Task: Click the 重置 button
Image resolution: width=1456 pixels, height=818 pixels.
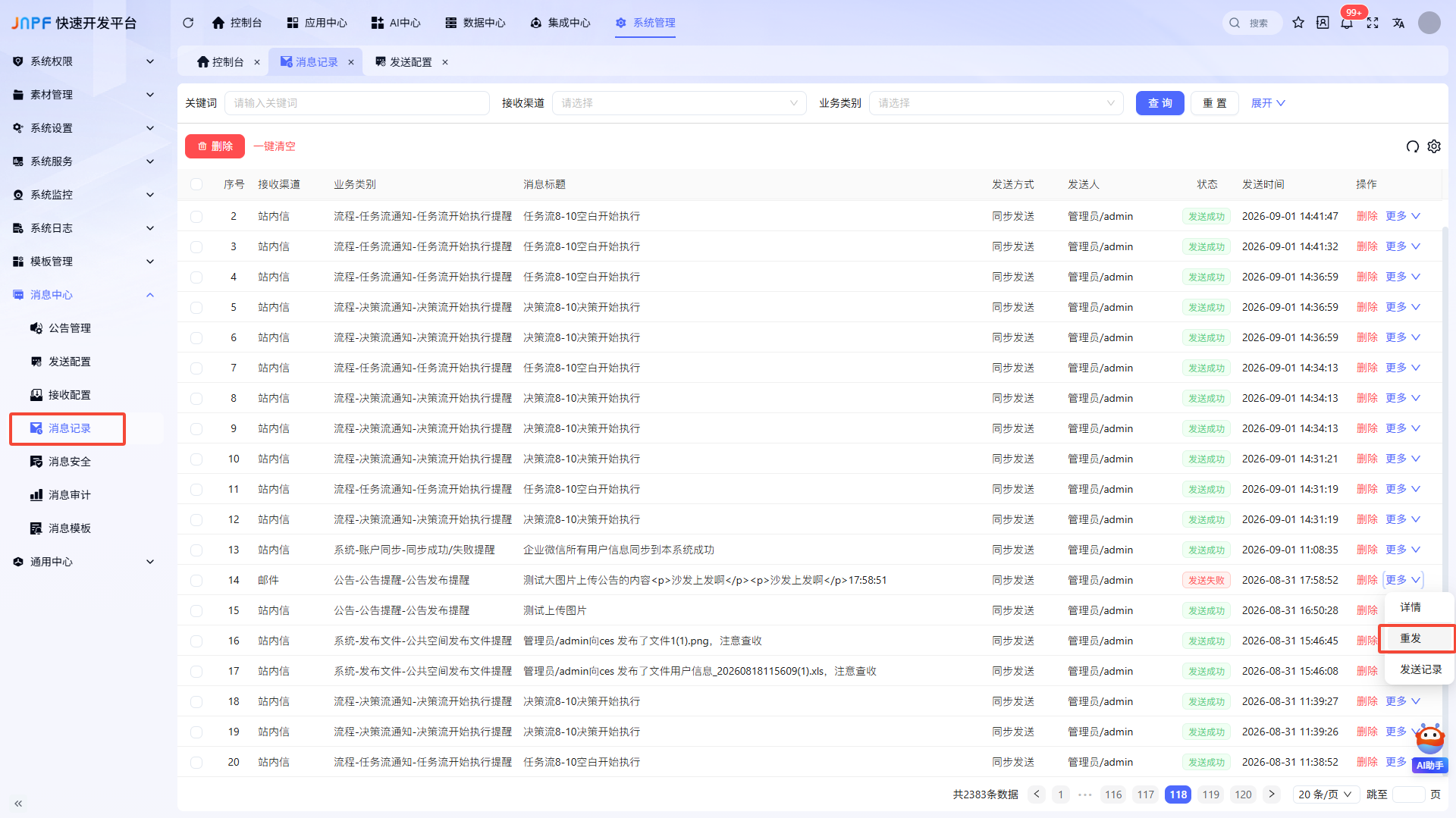Action: 1215,103
